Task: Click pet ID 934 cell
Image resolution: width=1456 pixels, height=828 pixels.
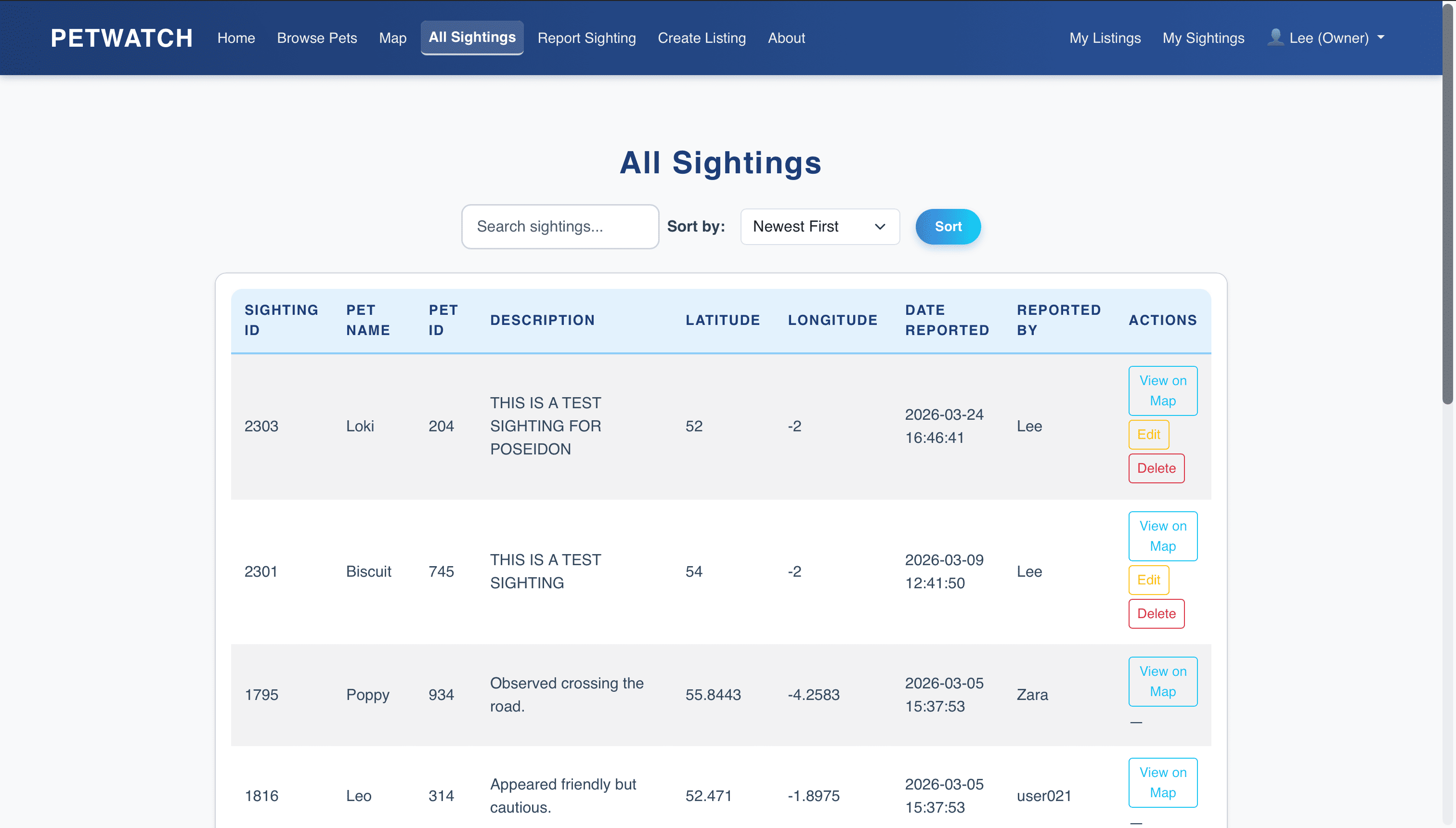Action: click(x=441, y=695)
